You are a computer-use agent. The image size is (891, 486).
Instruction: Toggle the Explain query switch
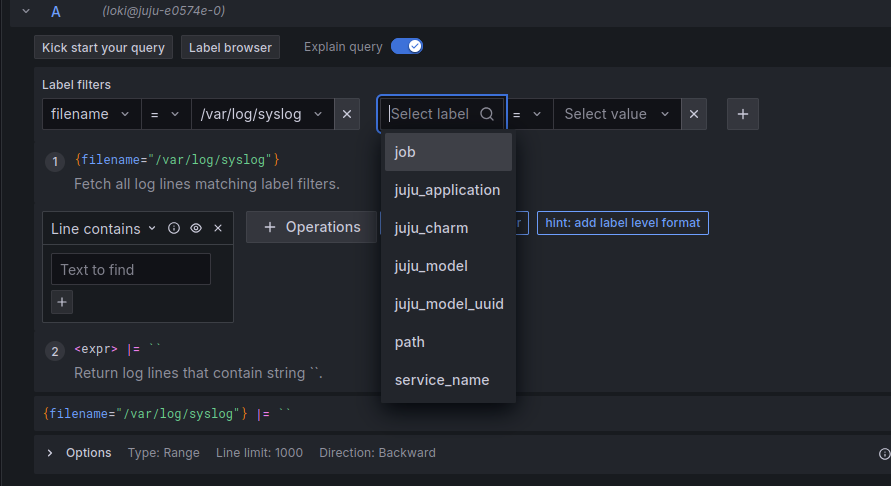pyautogui.click(x=407, y=46)
